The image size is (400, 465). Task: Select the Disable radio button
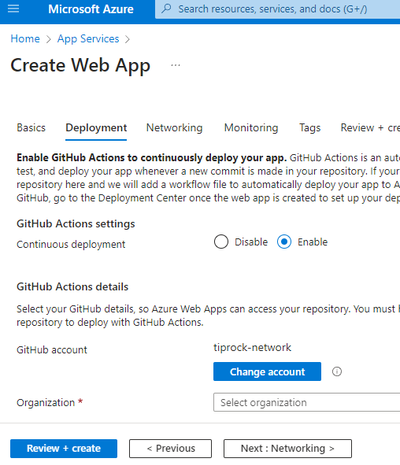(x=221, y=242)
